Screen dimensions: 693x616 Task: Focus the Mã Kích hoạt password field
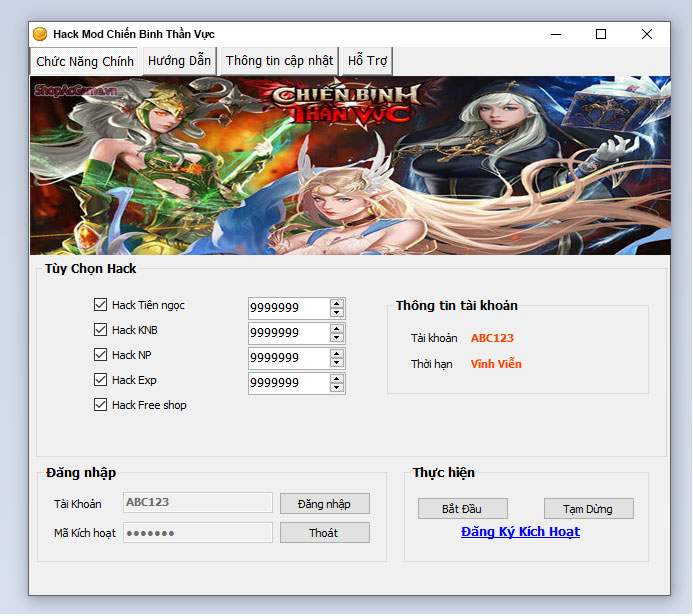coord(198,532)
